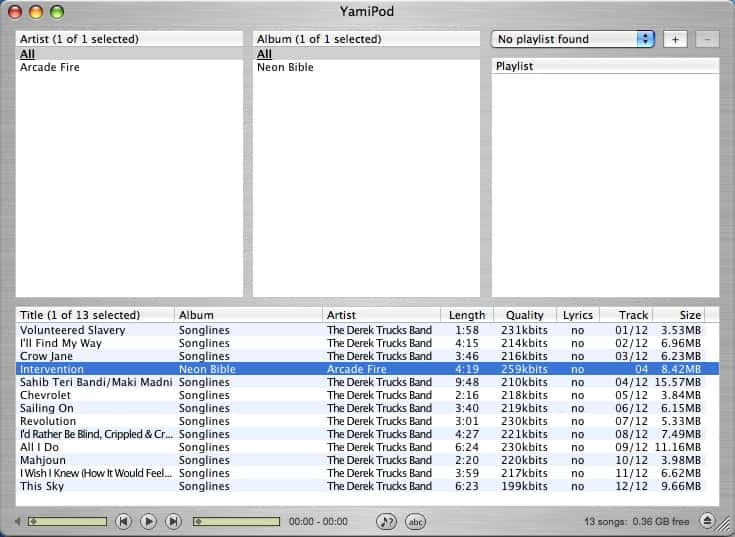Viewport: 735px width, 537px height.
Task: Click the minus remove playlist button
Action: click(706, 39)
